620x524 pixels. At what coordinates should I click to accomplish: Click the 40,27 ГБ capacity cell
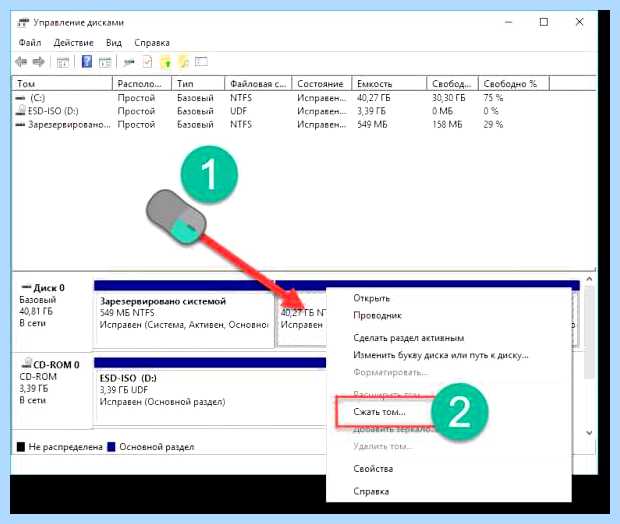click(373, 98)
